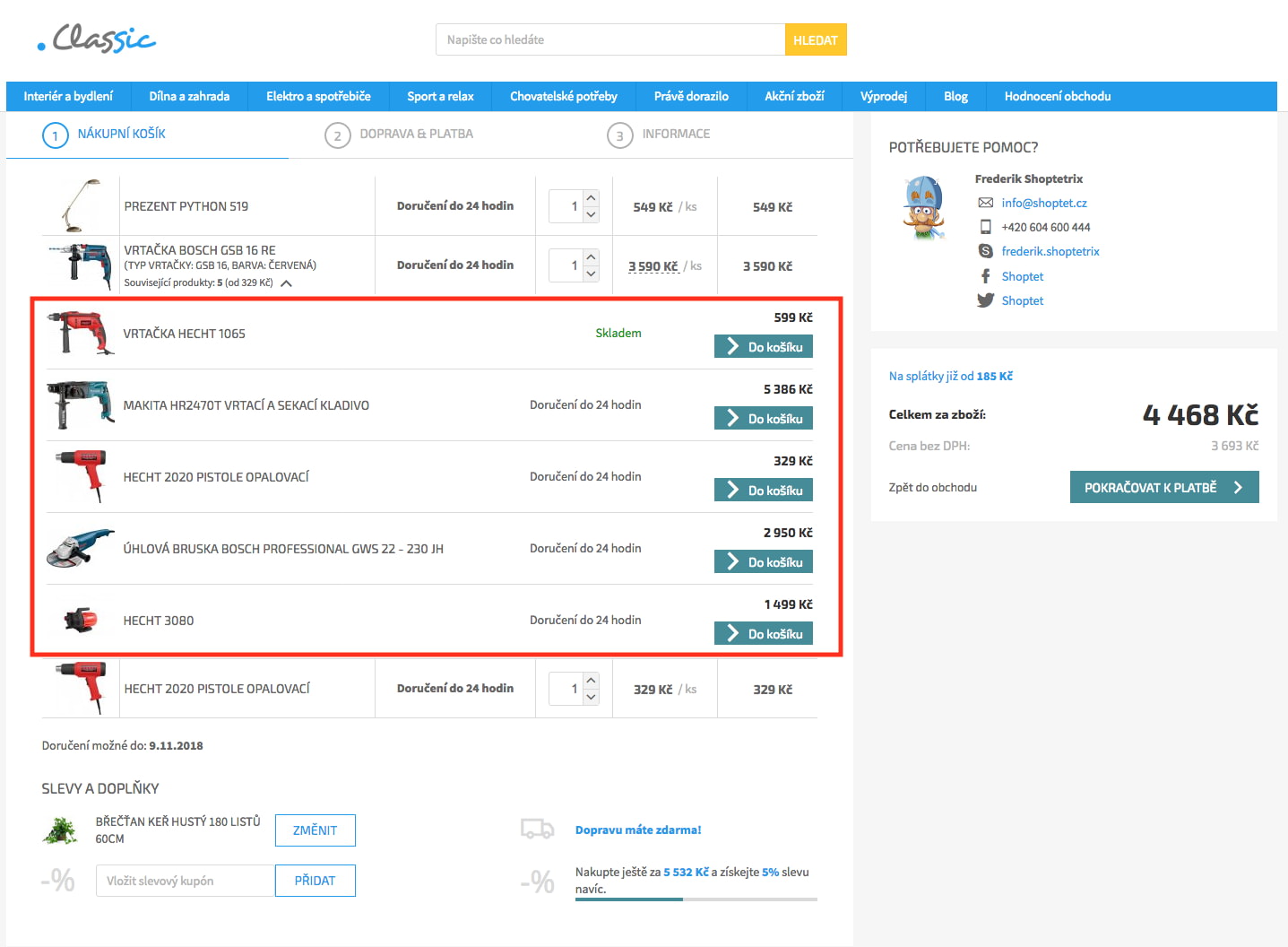Image resolution: width=1288 pixels, height=947 pixels.
Task: Increase quantity of Prezent Python 519
Action: 591,198
